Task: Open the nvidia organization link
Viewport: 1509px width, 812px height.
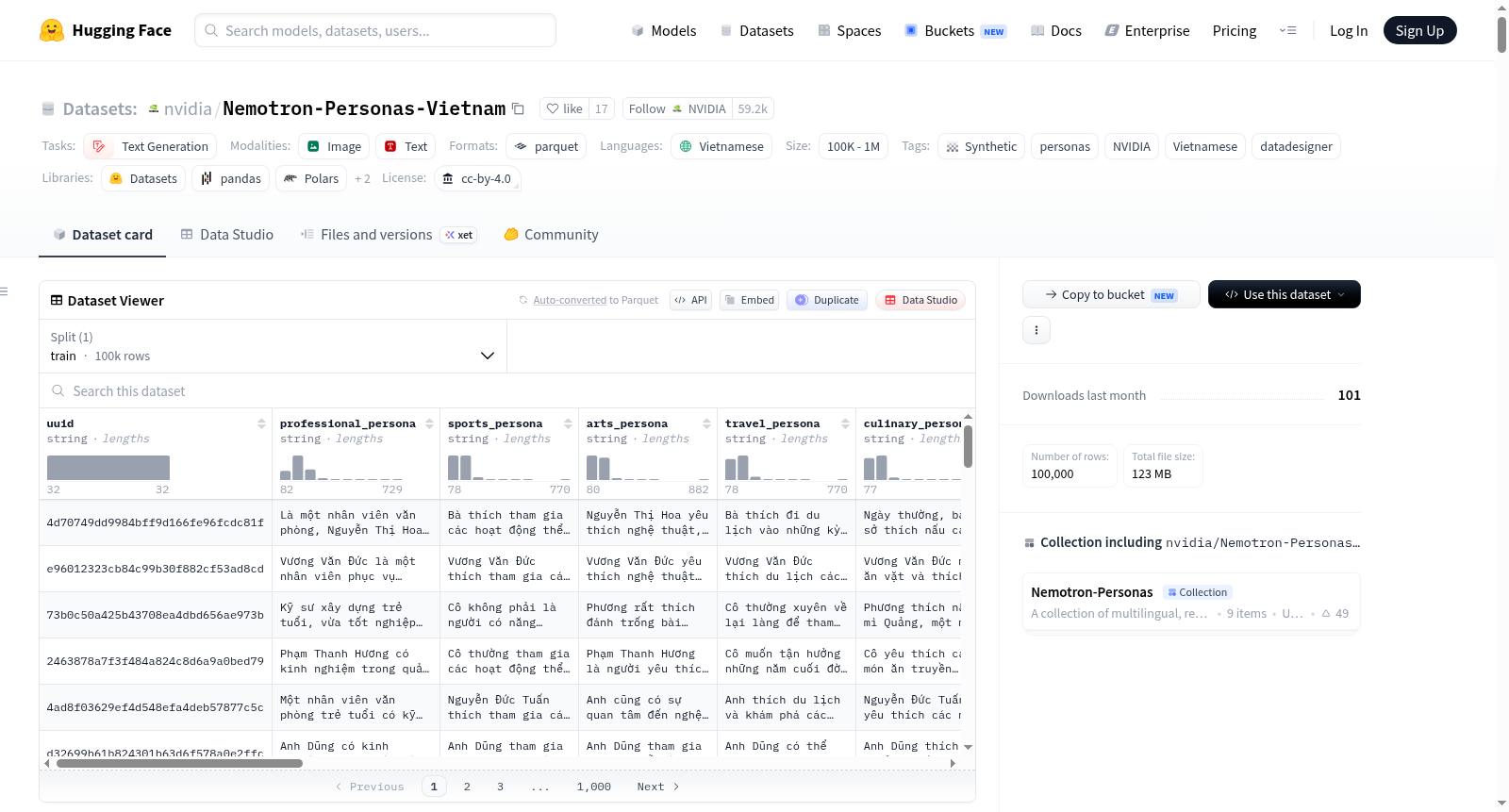Action: pos(188,108)
